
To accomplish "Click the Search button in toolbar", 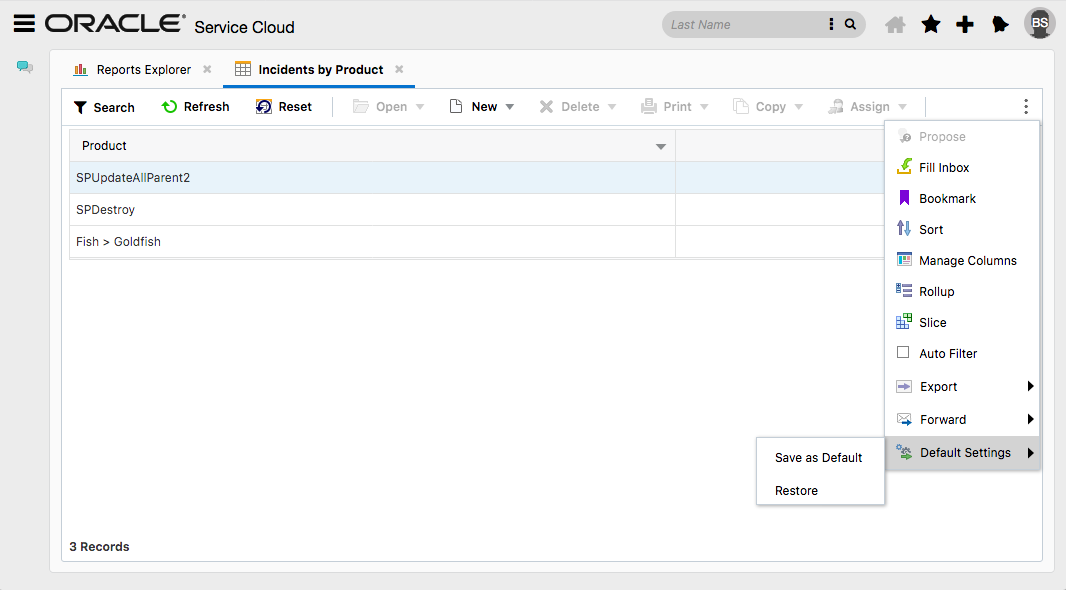I will click(104, 107).
